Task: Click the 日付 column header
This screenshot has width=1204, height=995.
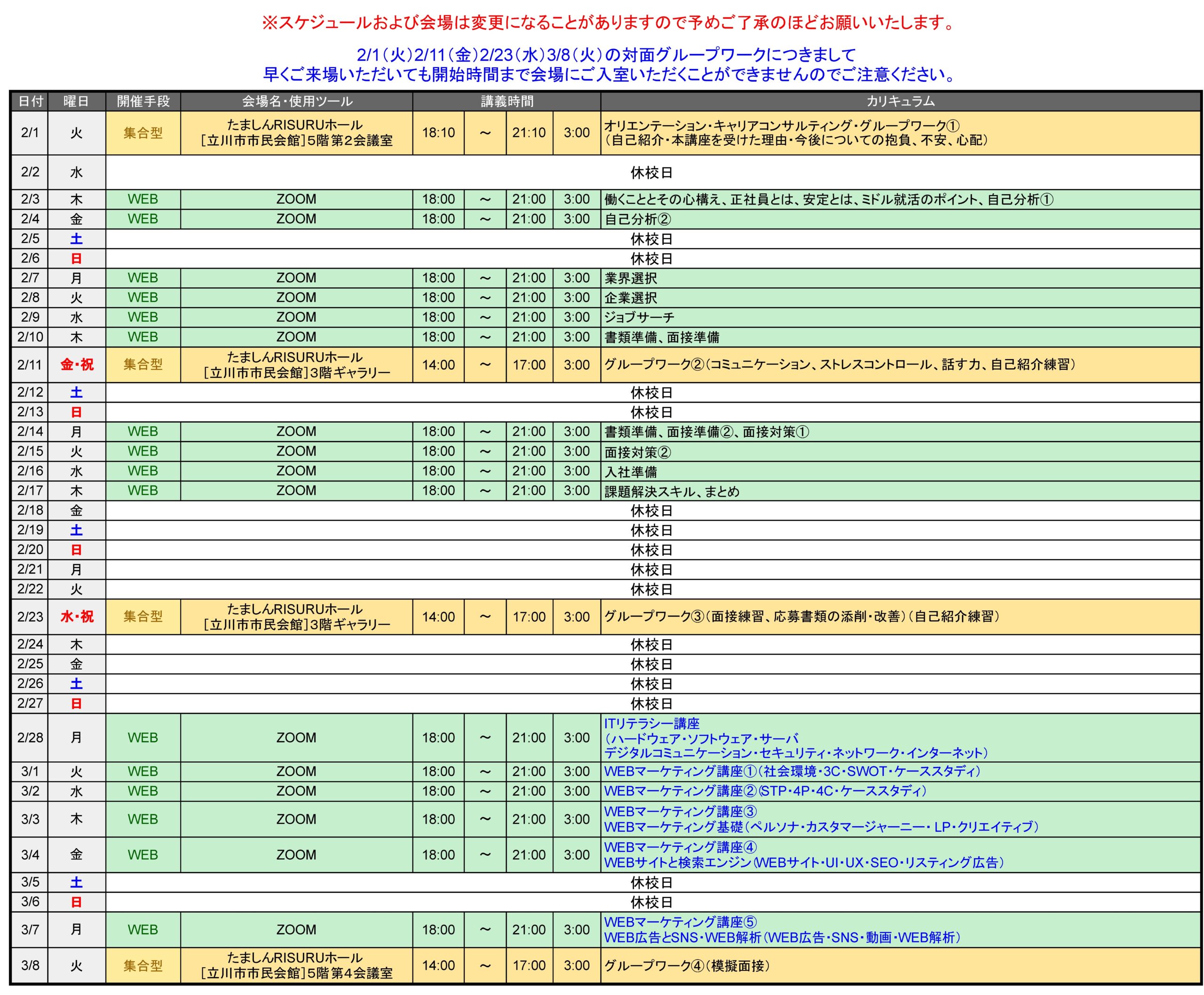Action: [30, 102]
